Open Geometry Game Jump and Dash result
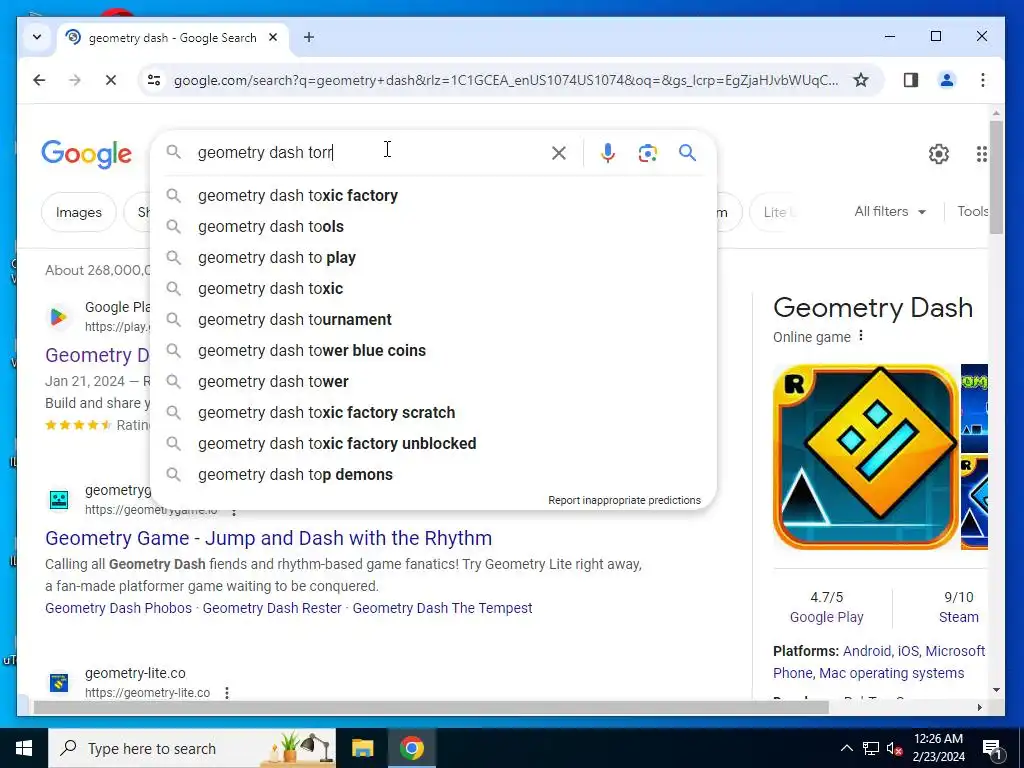1024x768 pixels. click(x=268, y=538)
